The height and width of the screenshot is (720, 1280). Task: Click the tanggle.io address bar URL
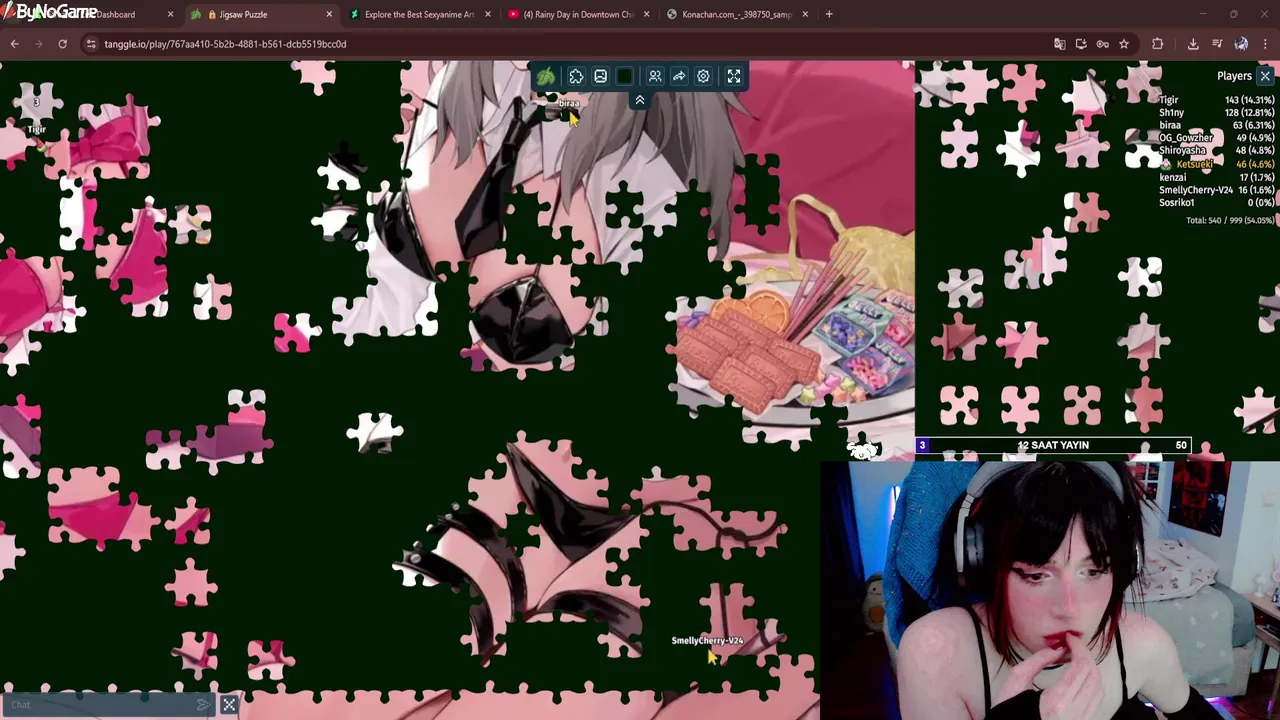pyautogui.click(x=225, y=44)
